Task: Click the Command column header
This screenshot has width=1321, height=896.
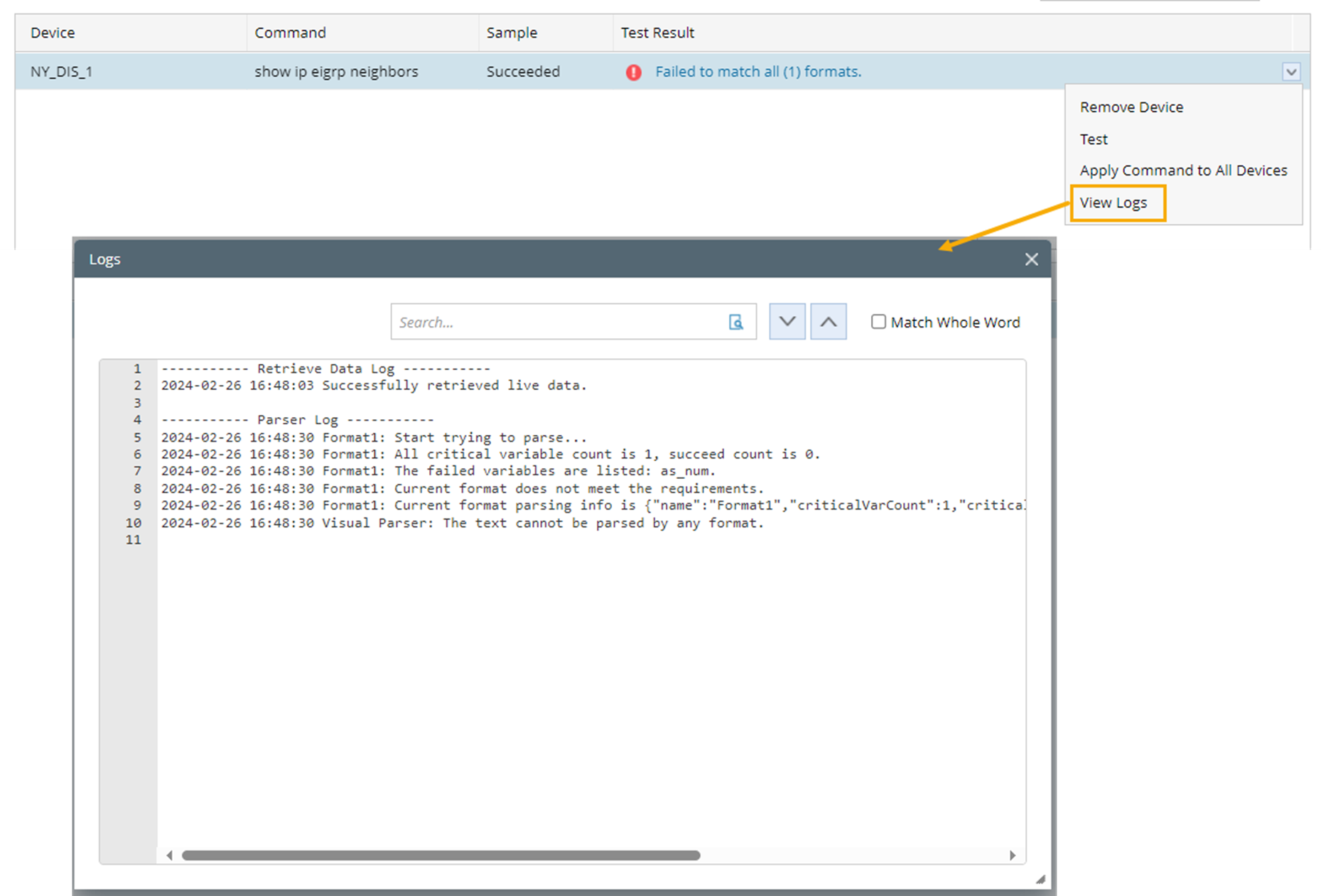Action: click(290, 33)
